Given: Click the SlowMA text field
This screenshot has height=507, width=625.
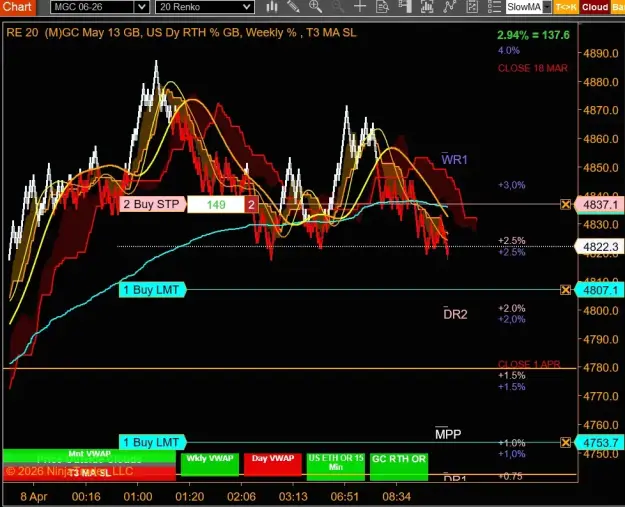Looking at the screenshot, I should [x=524, y=7].
